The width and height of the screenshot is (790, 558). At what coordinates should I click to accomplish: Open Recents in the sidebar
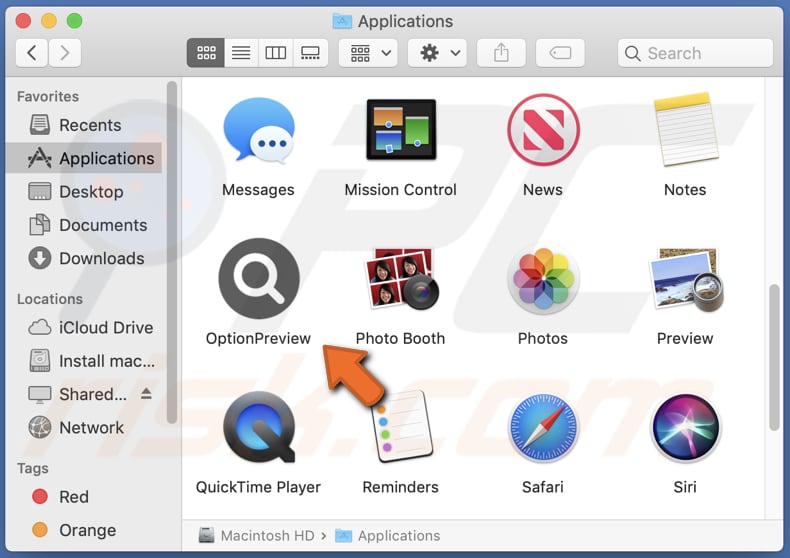(x=84, y=125)
